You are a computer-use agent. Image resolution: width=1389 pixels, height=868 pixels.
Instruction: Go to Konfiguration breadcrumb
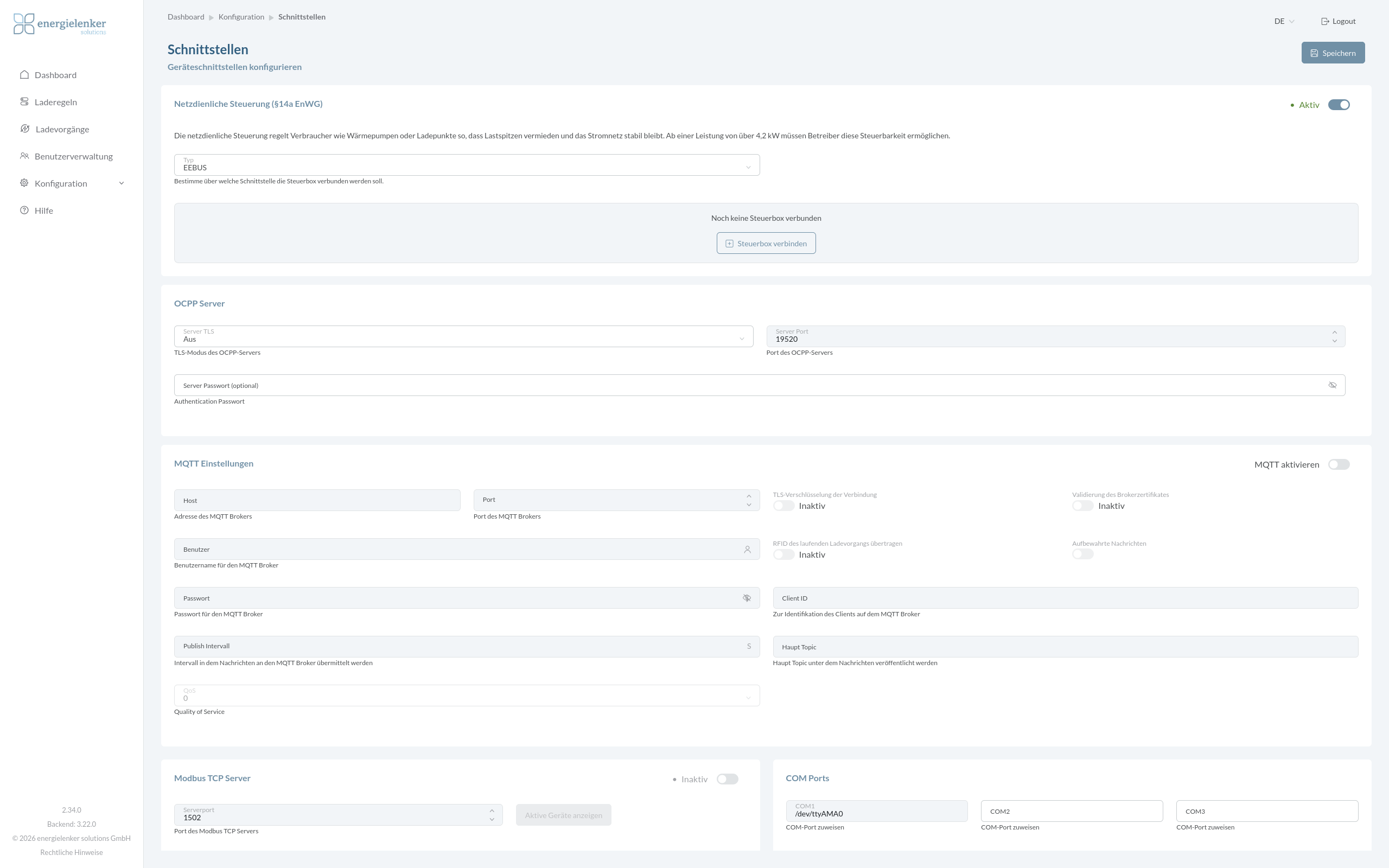coord(241,17)
